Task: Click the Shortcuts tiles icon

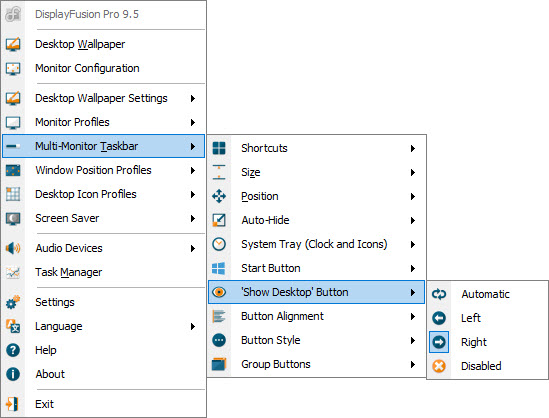Action: tap(219, 148)
